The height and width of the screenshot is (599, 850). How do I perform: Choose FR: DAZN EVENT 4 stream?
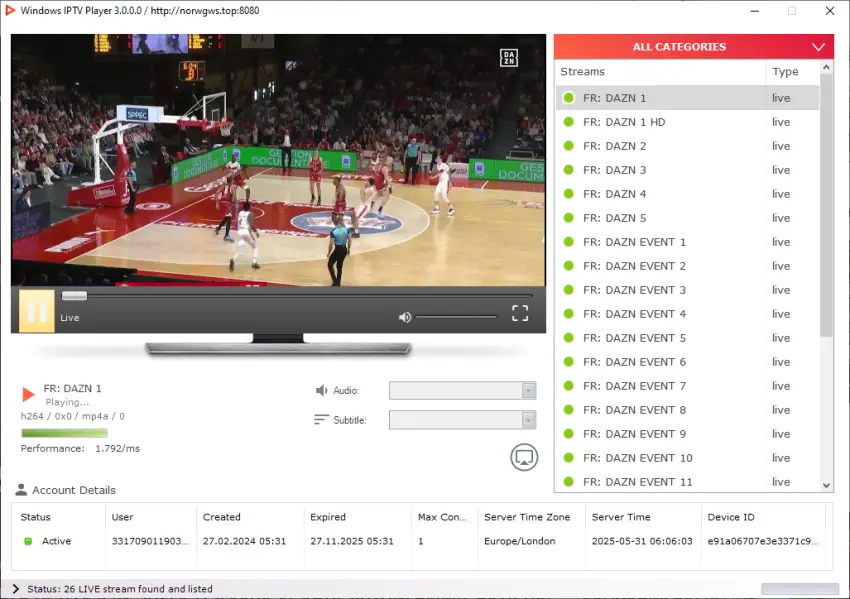click(687, 314)
